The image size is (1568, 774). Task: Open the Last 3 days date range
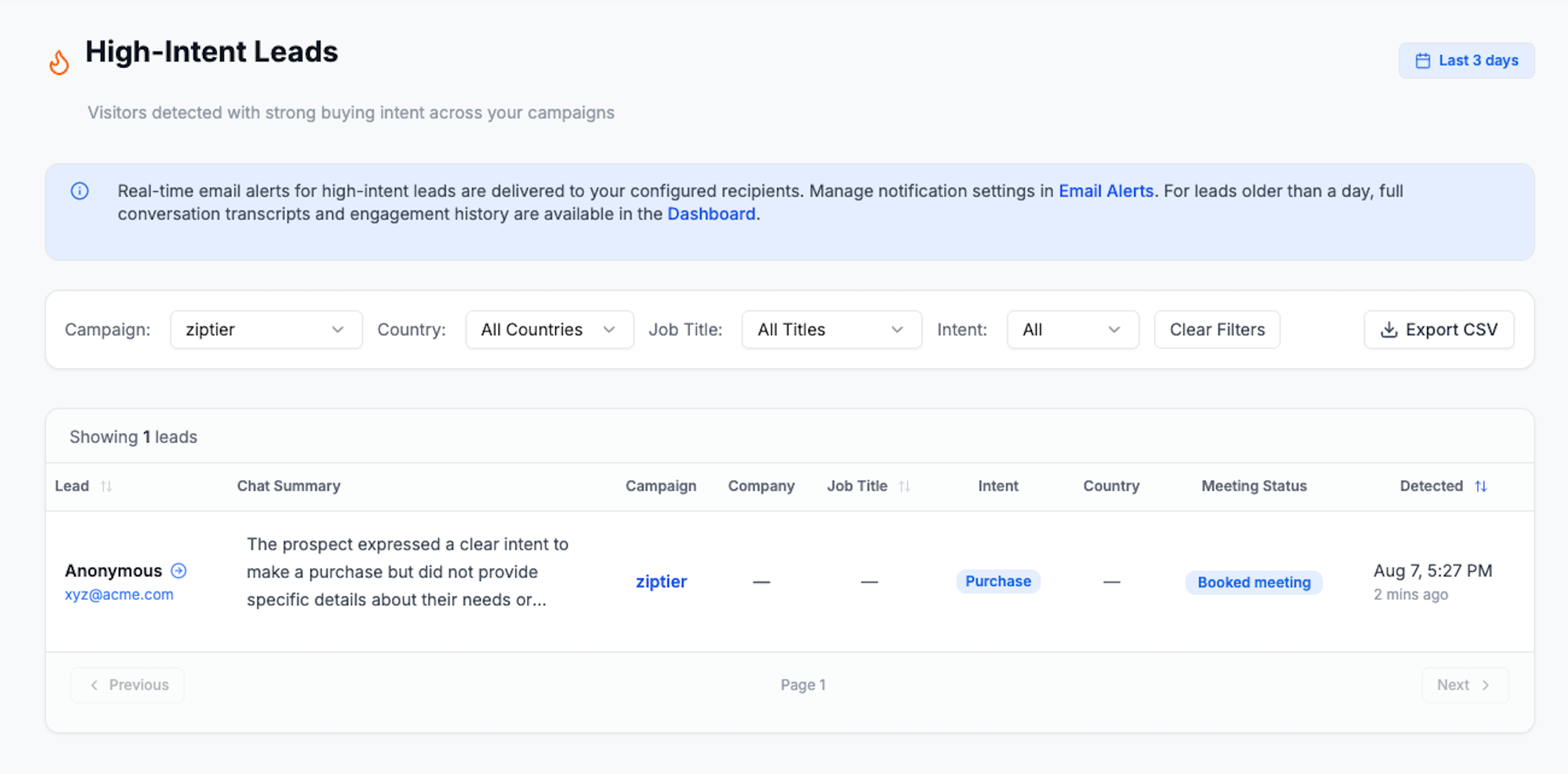point(1466,61)
